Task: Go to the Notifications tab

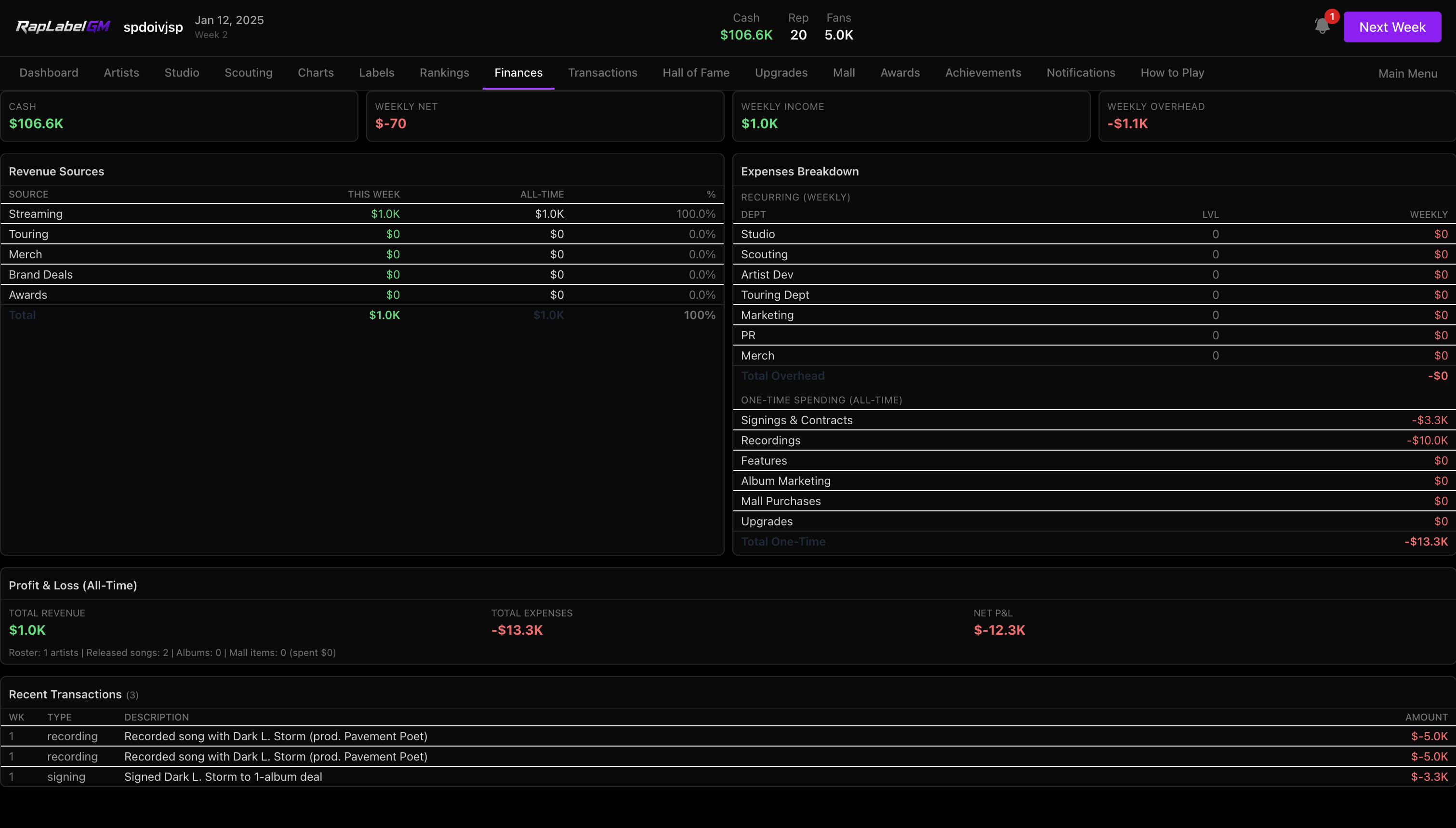Action: click(1081, 73)
